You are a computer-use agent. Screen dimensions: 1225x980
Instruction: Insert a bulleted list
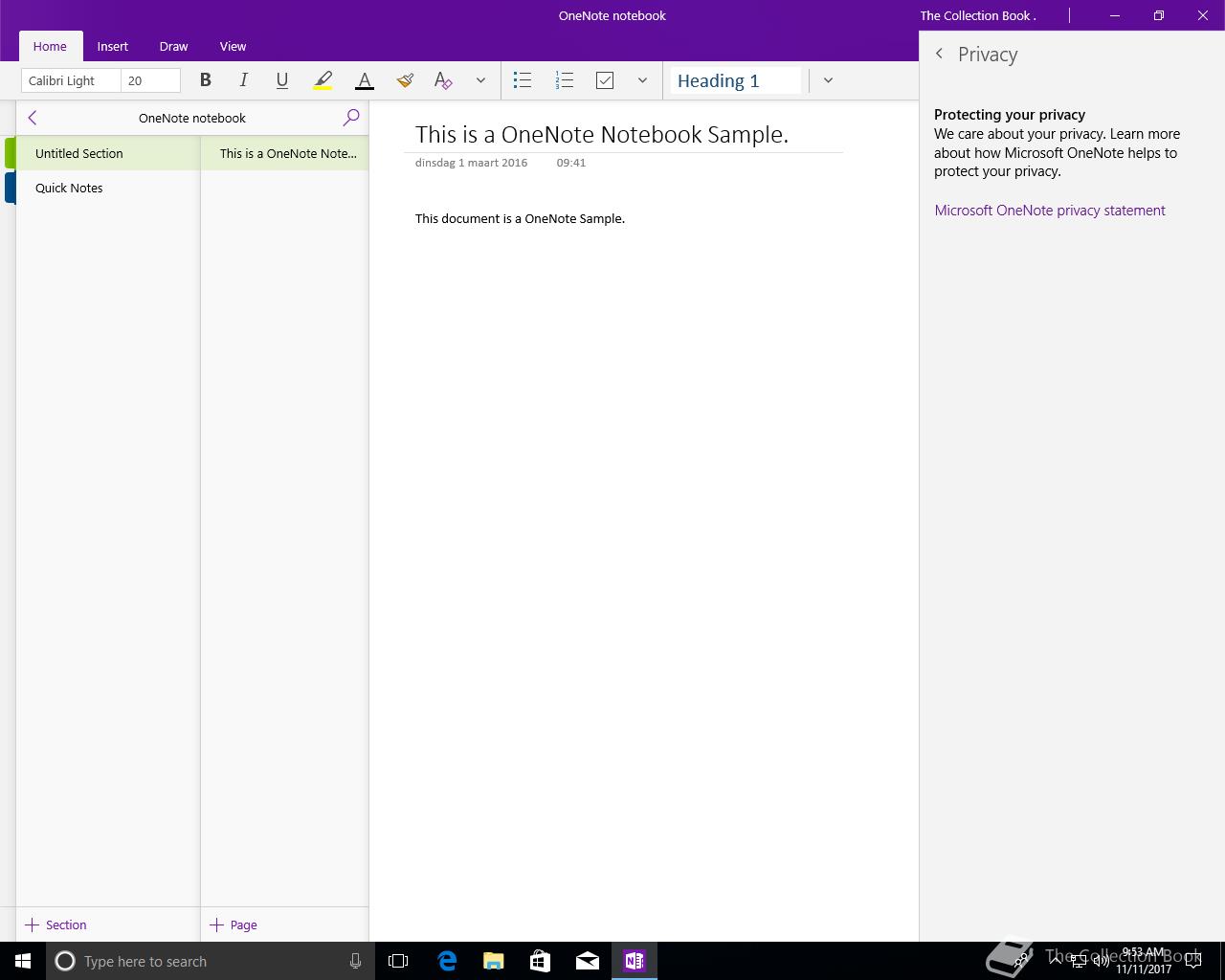click(522, 80)
